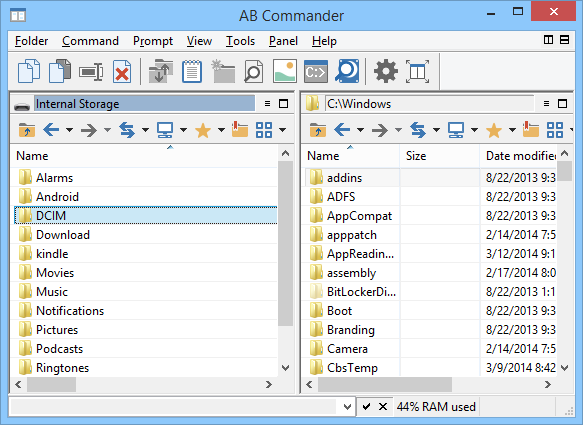Screen dimensions: 583x425
Task: Click the computer drives icon in right panel
Action: coord(456,130)
